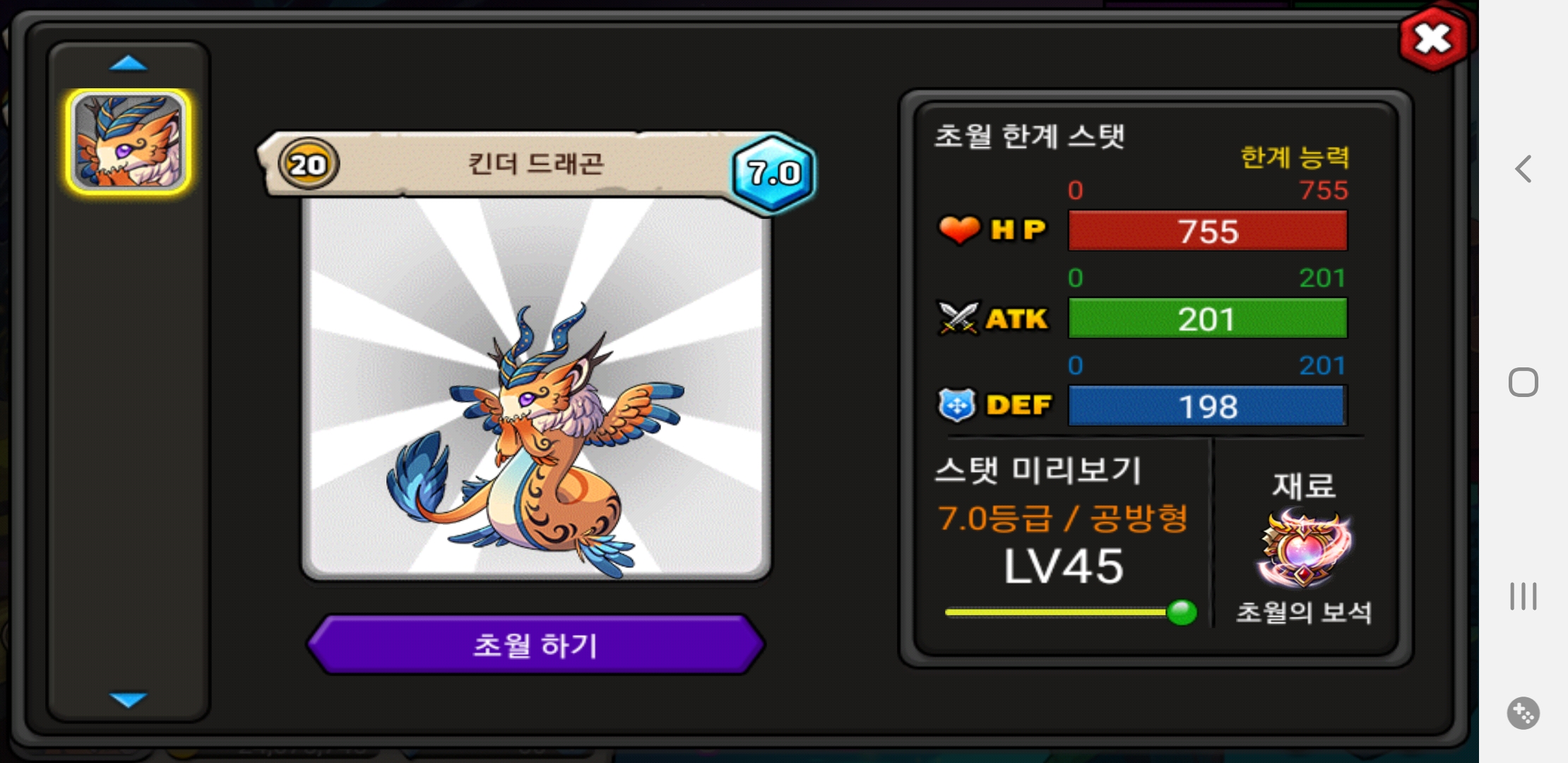This screenshot has height=763, width=1568.
Task: Click the 7.0 grade hexagon badge
Action: 773,173
